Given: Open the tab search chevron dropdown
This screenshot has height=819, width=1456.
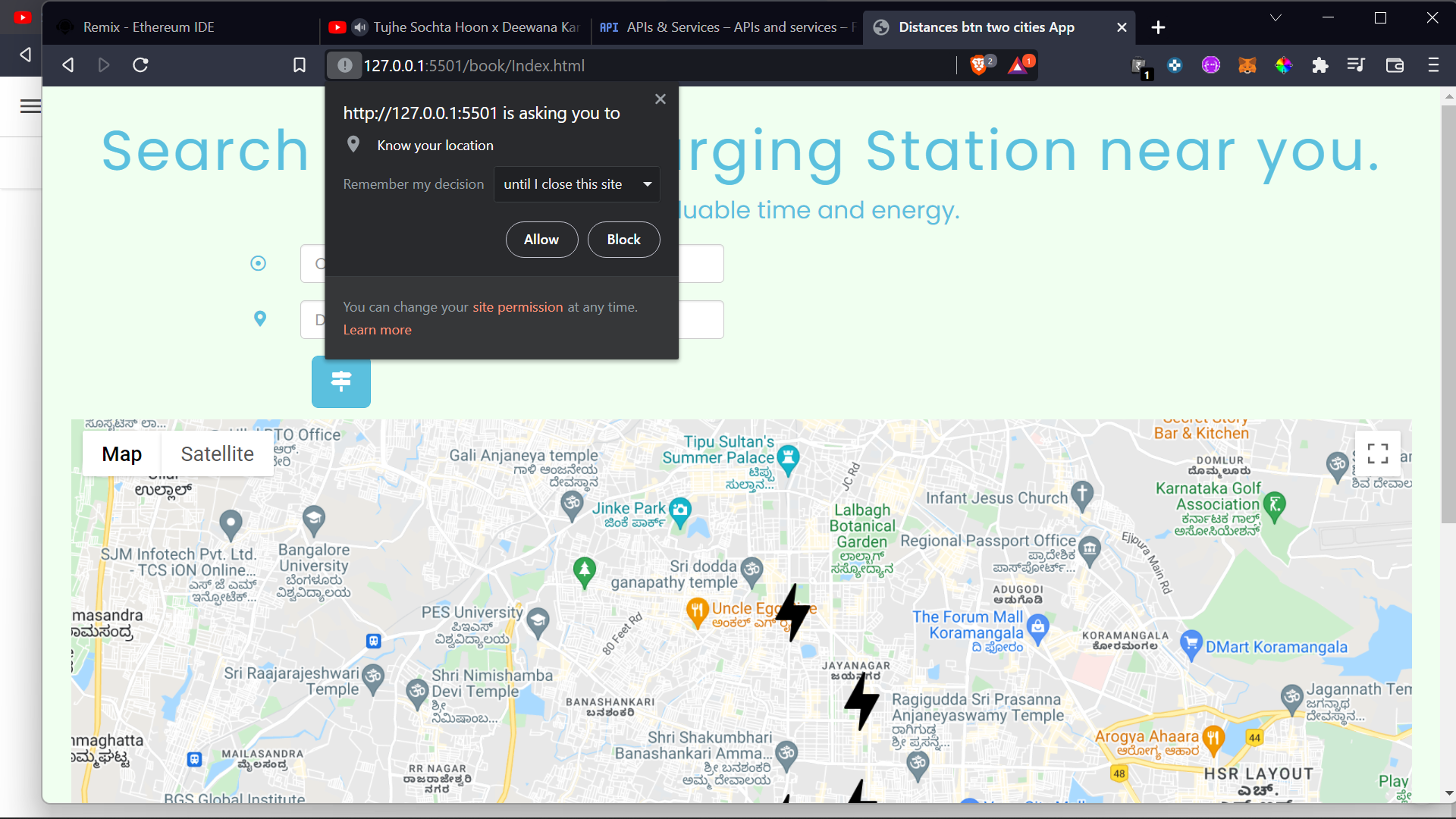Looking at the screenshot, I should (1276, 17).
